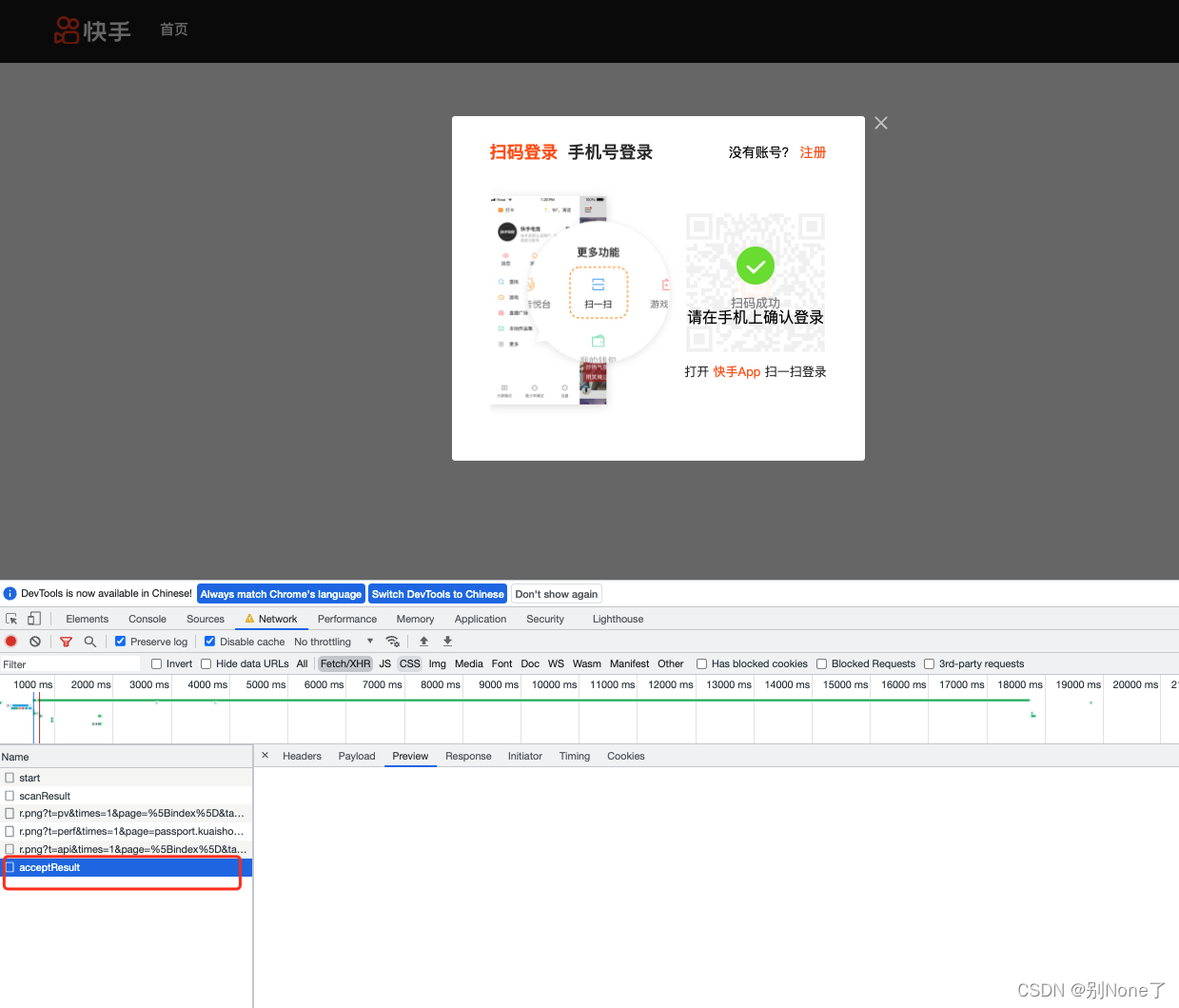Open the No throttling dropdown
1179x1008 pixels.
[334, 642]
